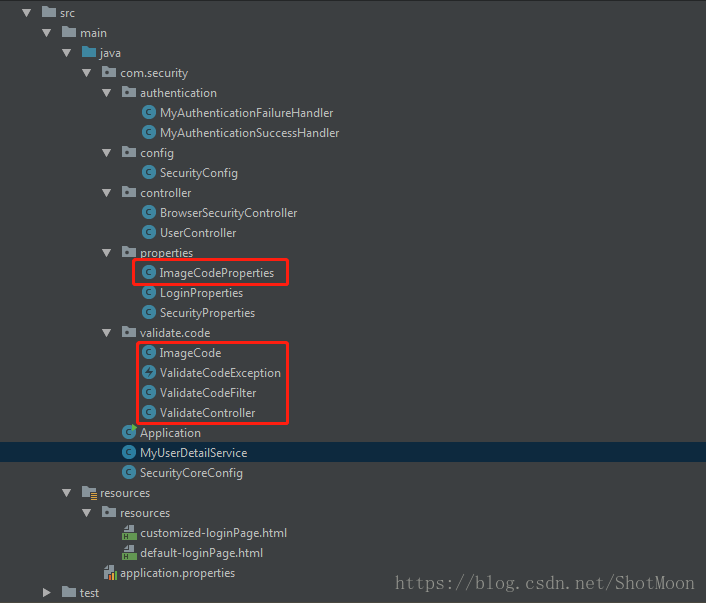706x603 pixels.
Task: Collapse the authentication package arrow
Action: coord(107,93)
